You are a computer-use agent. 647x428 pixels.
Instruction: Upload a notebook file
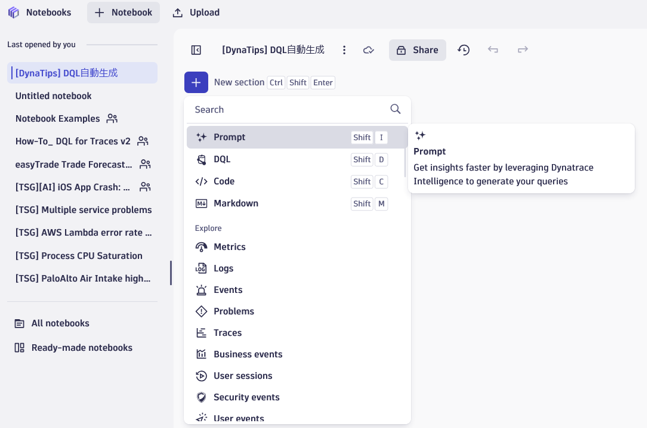pyautogui.click(x=196, y=12)
